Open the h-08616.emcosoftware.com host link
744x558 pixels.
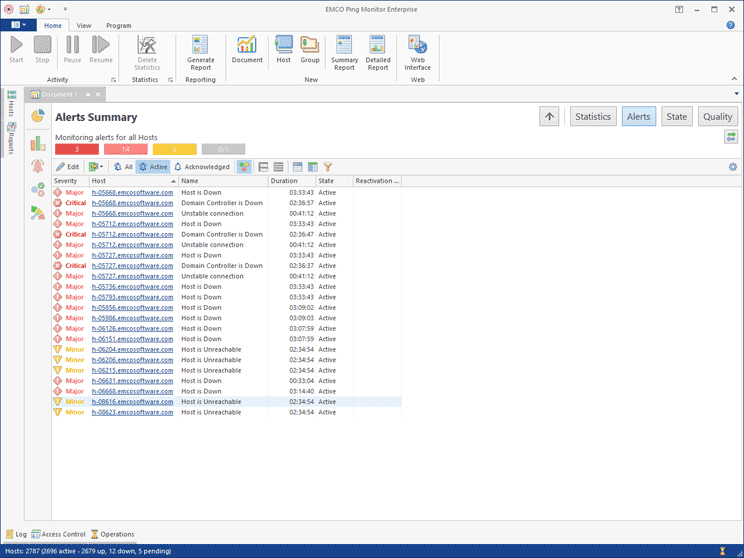[x=132, y=401]
